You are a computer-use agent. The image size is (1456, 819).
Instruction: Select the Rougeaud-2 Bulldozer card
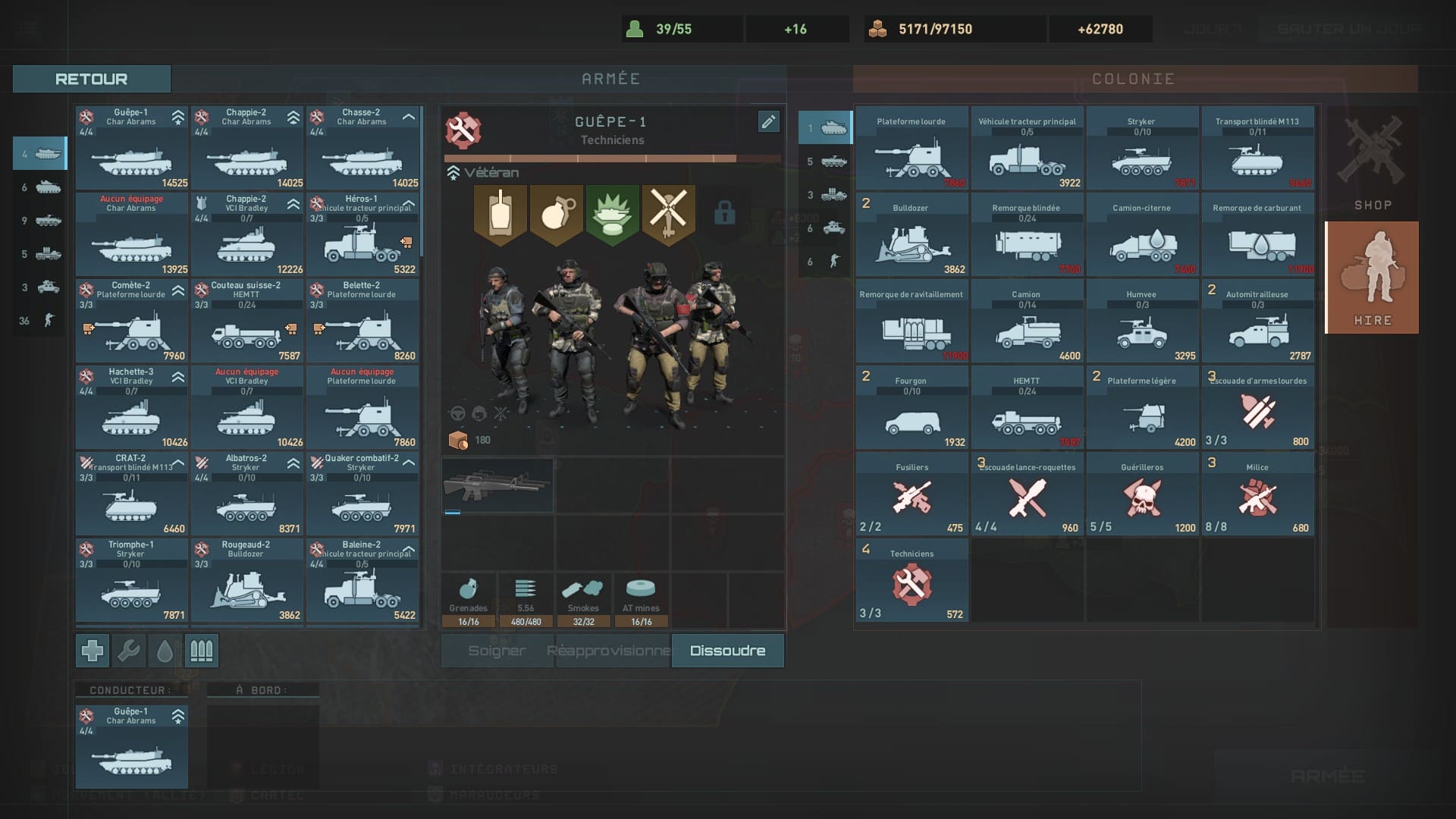click(x=247, y=580)
